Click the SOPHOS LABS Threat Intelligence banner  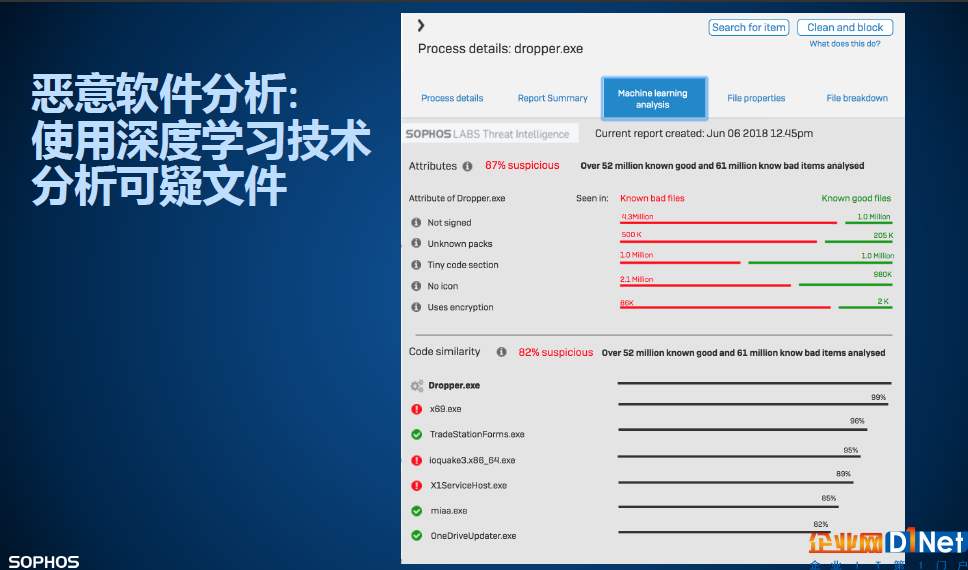point(490,133)
